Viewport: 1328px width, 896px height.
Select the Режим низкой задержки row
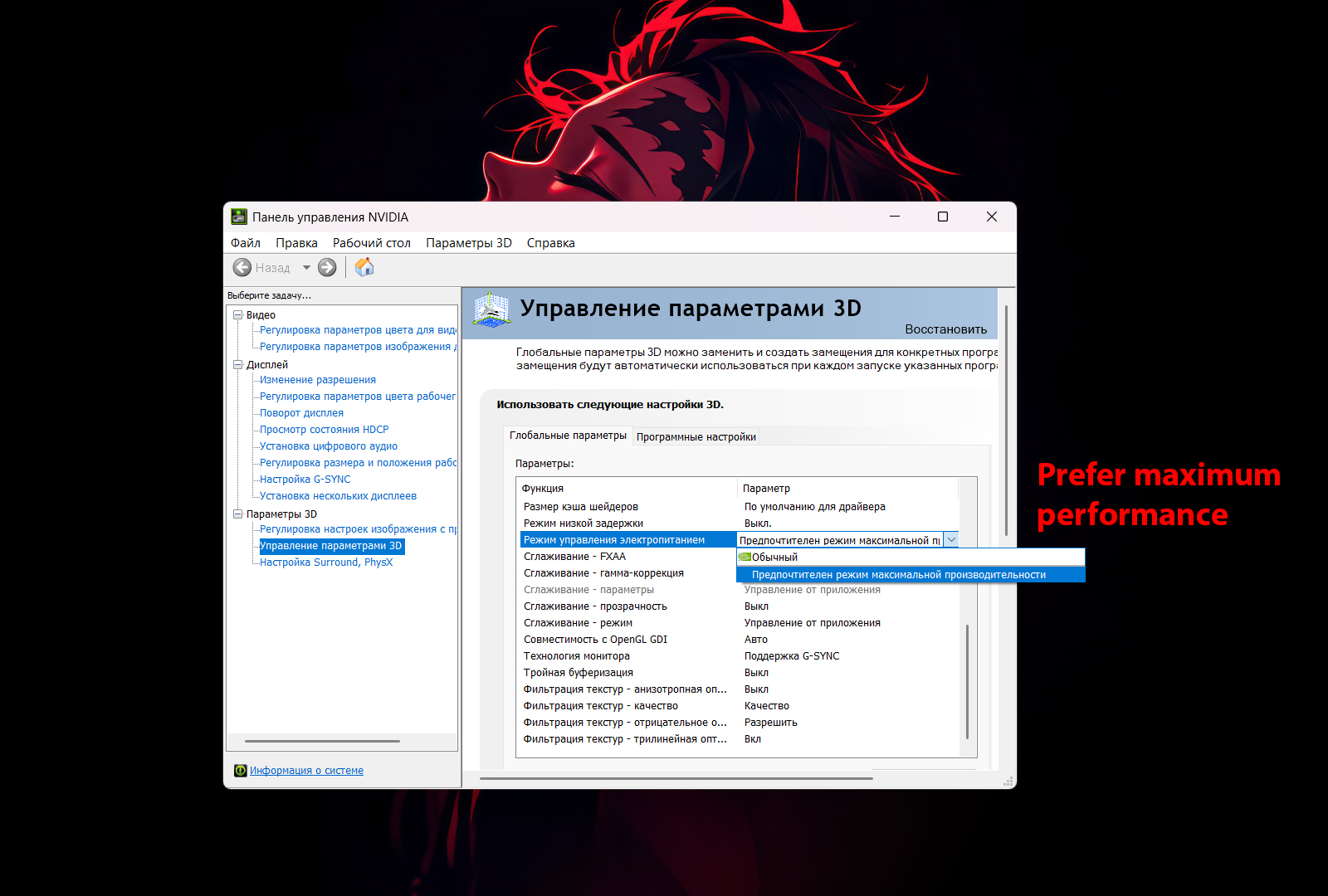coord(740,523)
